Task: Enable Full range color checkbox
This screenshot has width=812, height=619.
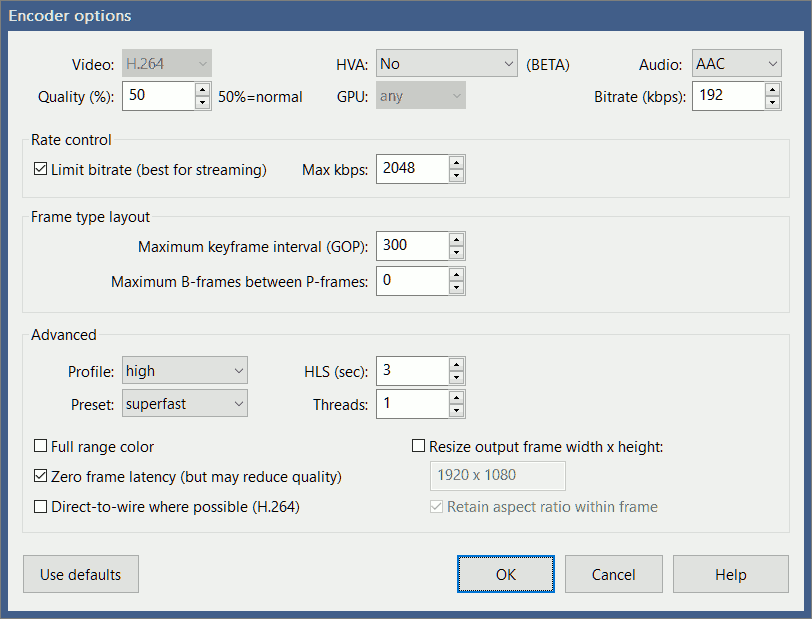Action: (41, 446)
